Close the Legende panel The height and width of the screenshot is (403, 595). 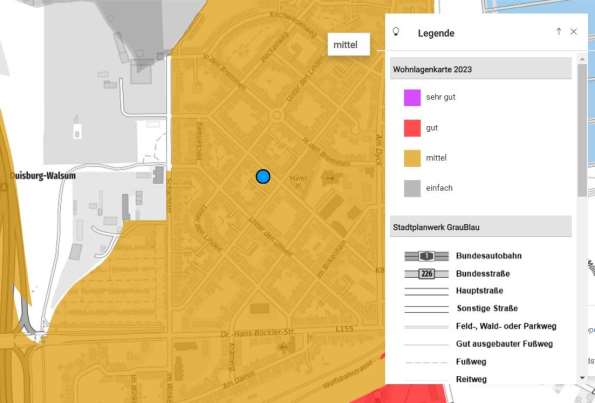click(574, 32)
